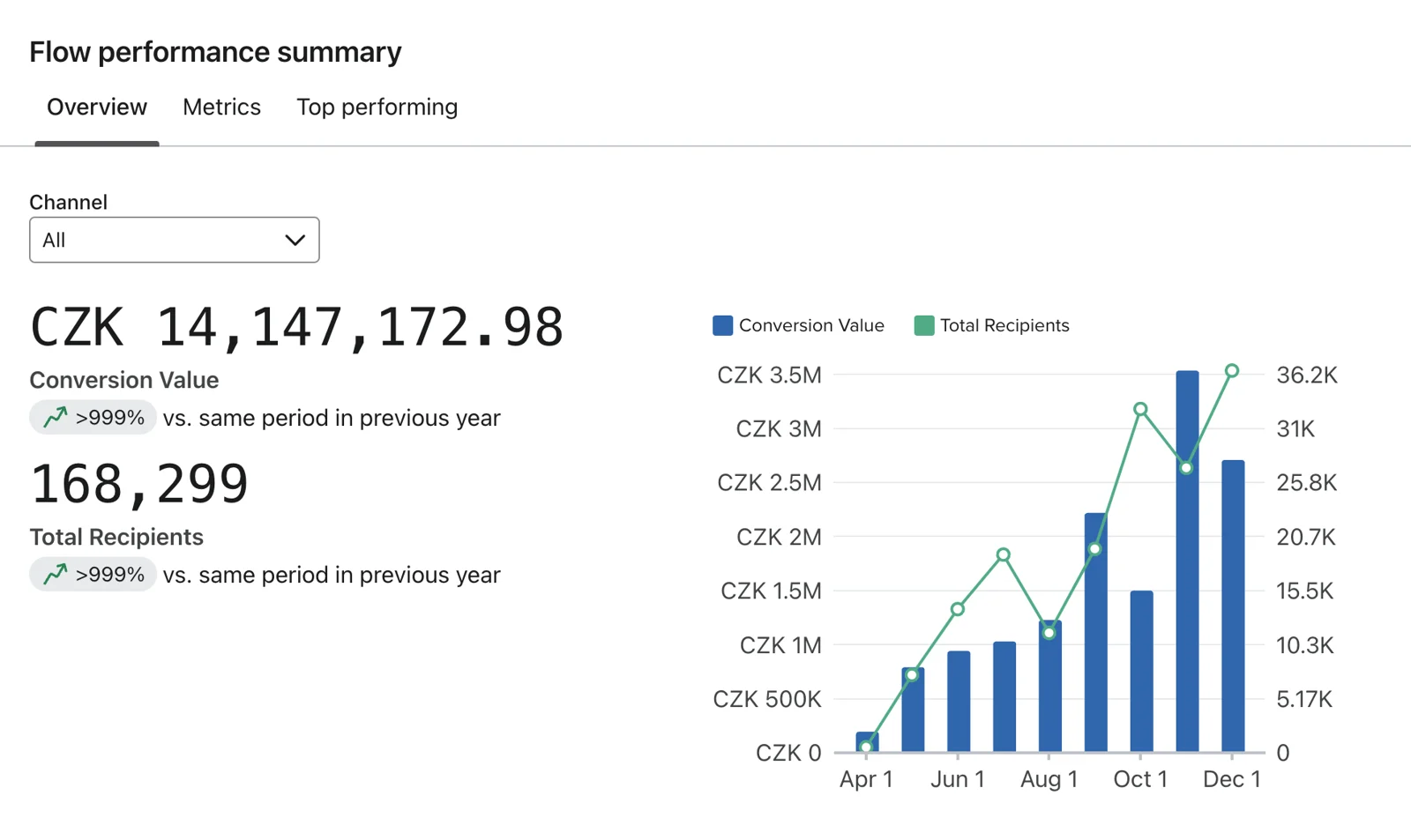Click the Oct 1 green line data point
This screenshot has width=1411, height=840.
(x=1140, y=409)
